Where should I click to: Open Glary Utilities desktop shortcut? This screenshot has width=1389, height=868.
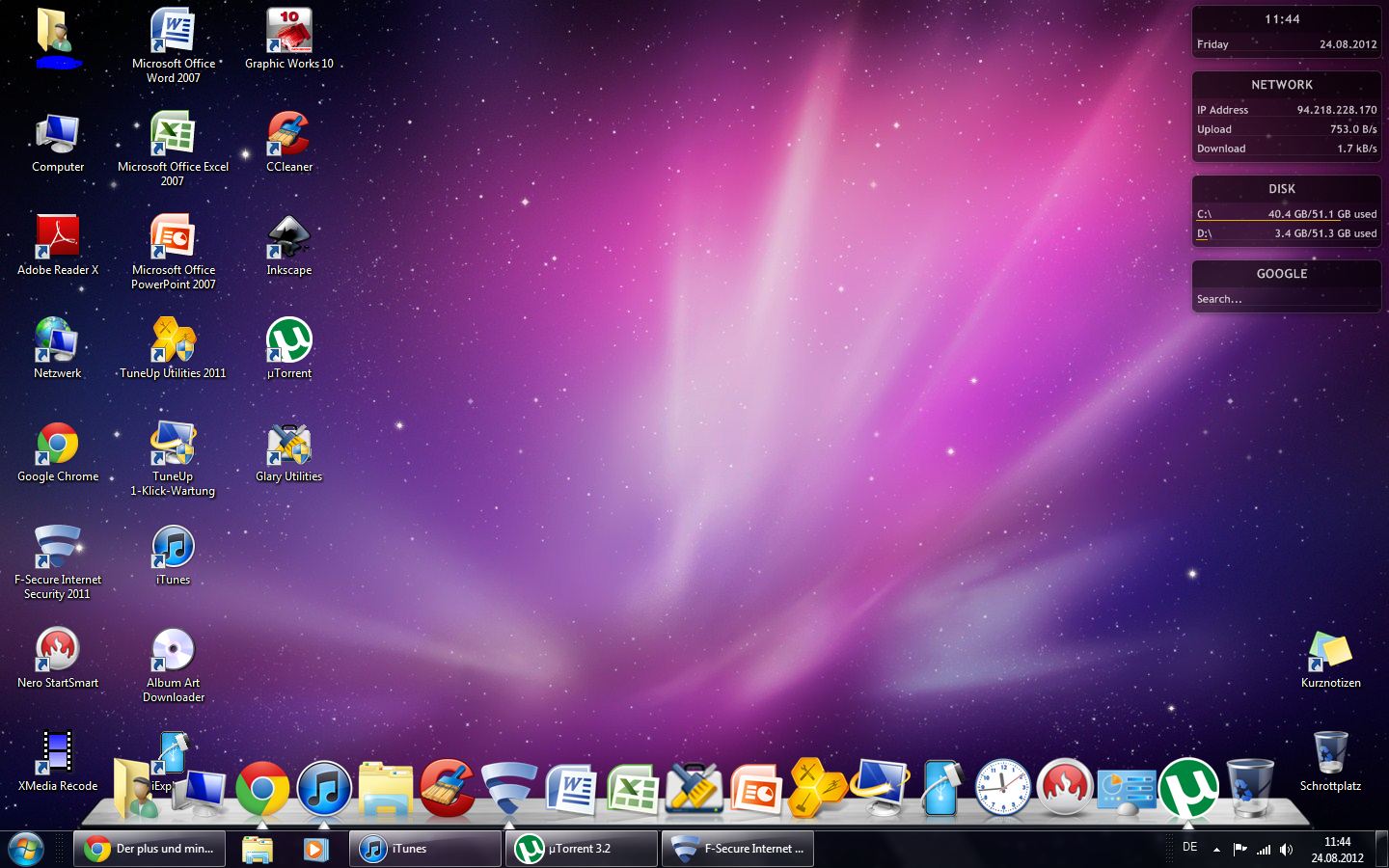pyautogui.click(x=289, y=452)
